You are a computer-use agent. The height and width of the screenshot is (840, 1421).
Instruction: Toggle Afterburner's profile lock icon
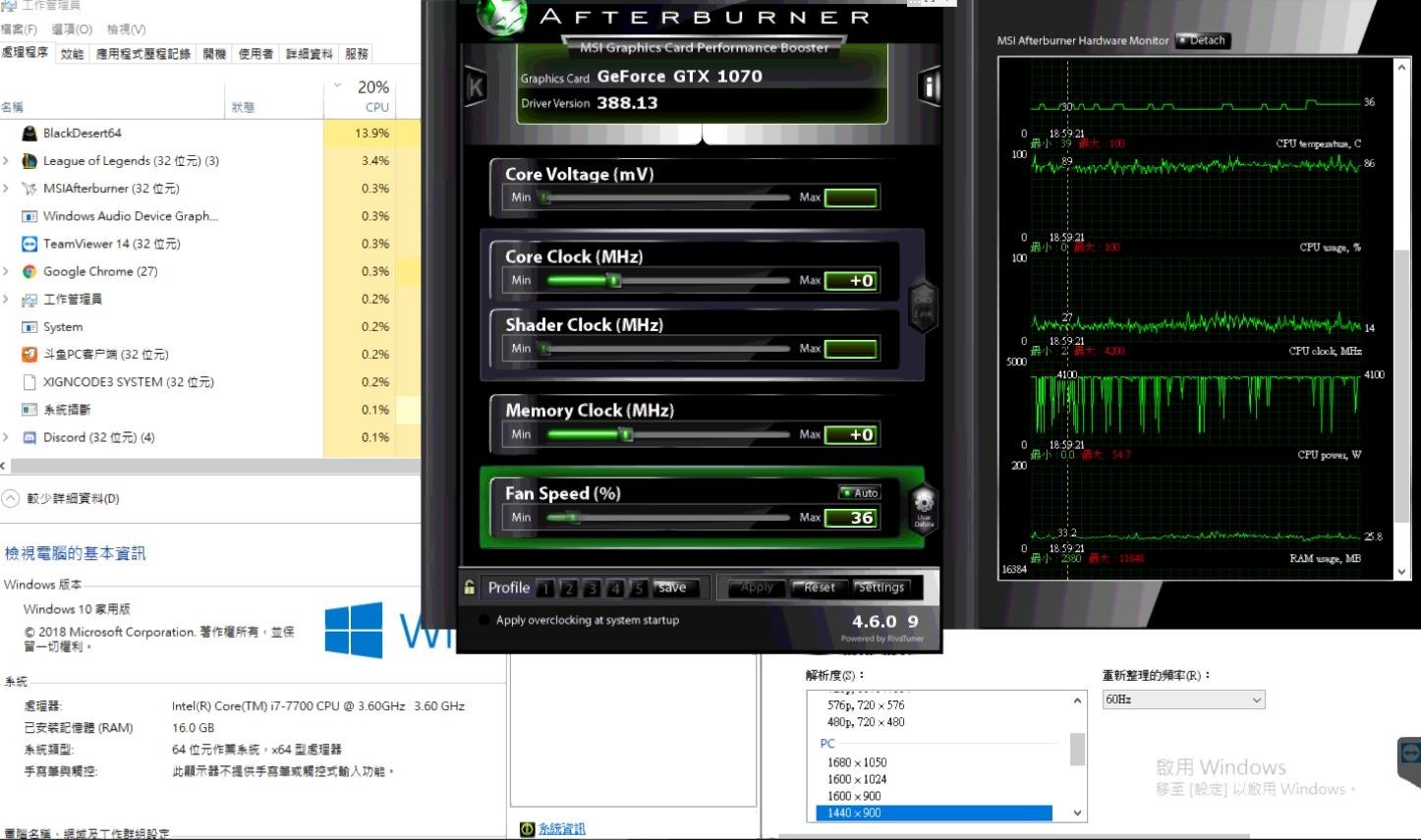pyautogui.click(x=470, y=588)
